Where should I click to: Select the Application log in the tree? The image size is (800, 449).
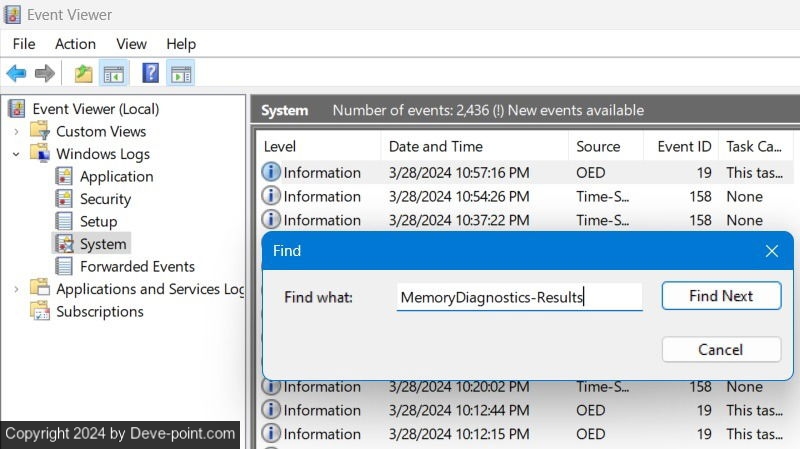116,176
